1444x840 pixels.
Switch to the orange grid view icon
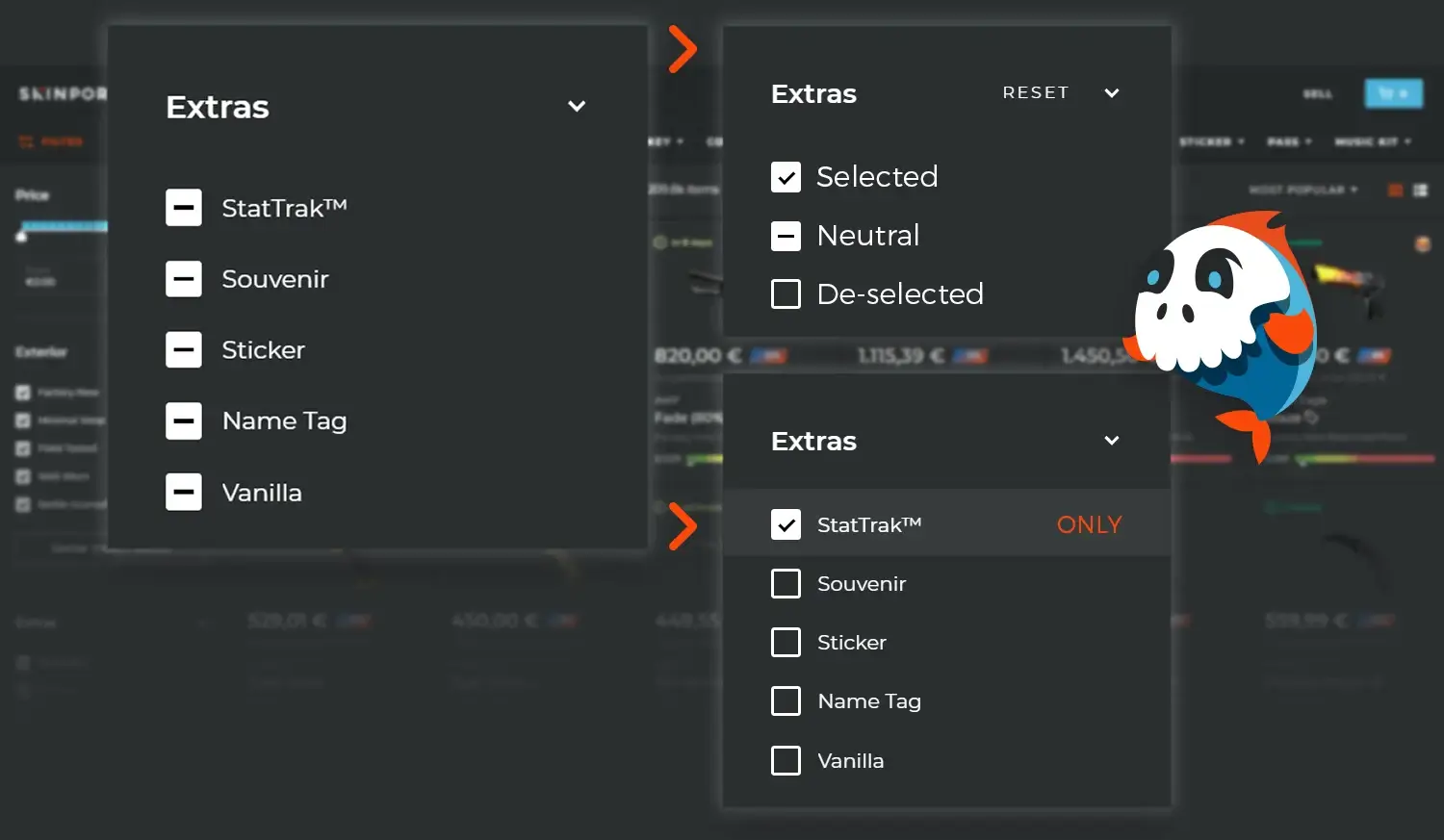tap(1395, 191)
